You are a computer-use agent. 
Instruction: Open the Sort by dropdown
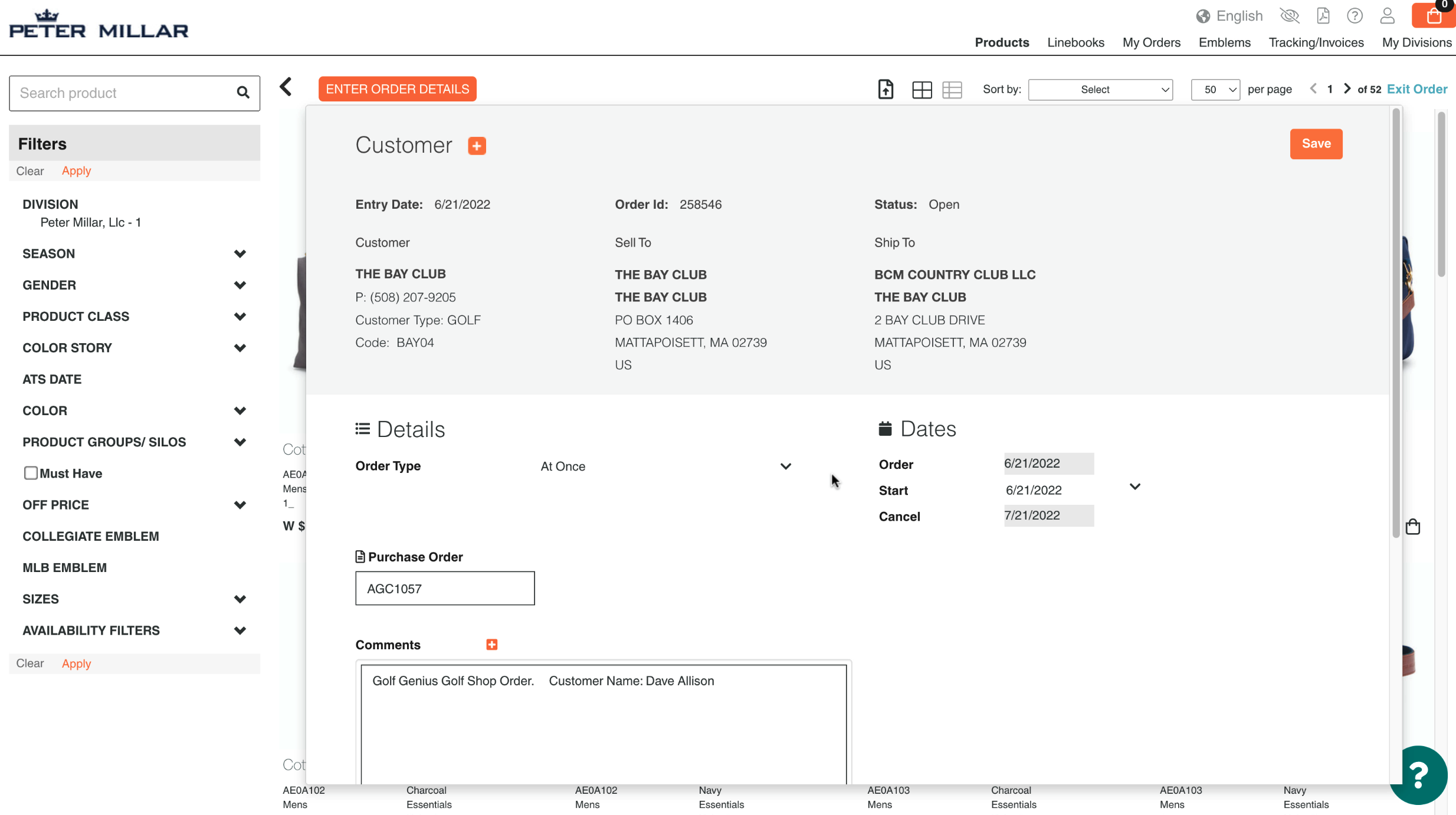pyautogui.click(x=1100, y=90)
